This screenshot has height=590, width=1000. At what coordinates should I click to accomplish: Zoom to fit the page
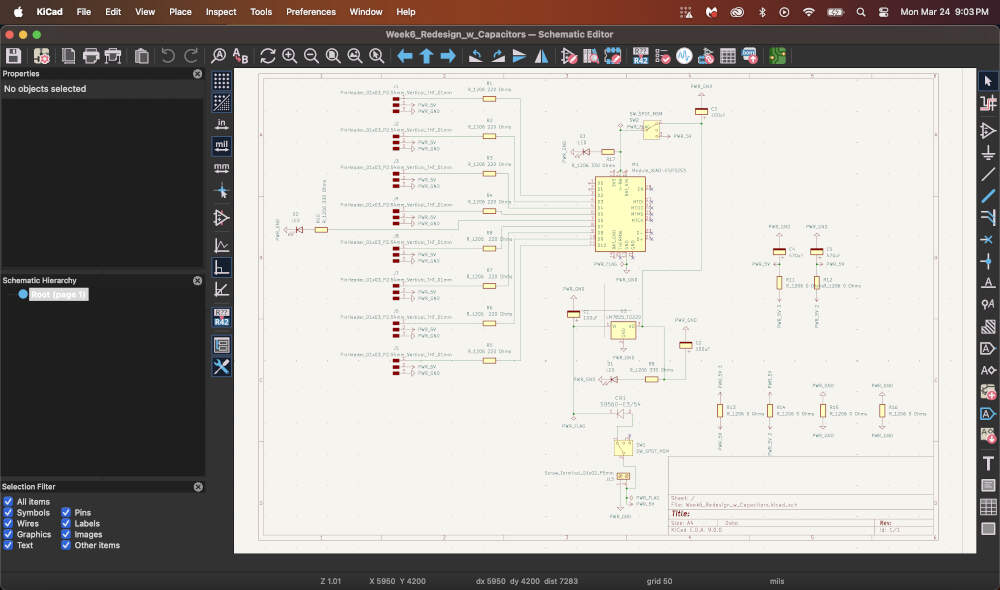tap(333, 56)
